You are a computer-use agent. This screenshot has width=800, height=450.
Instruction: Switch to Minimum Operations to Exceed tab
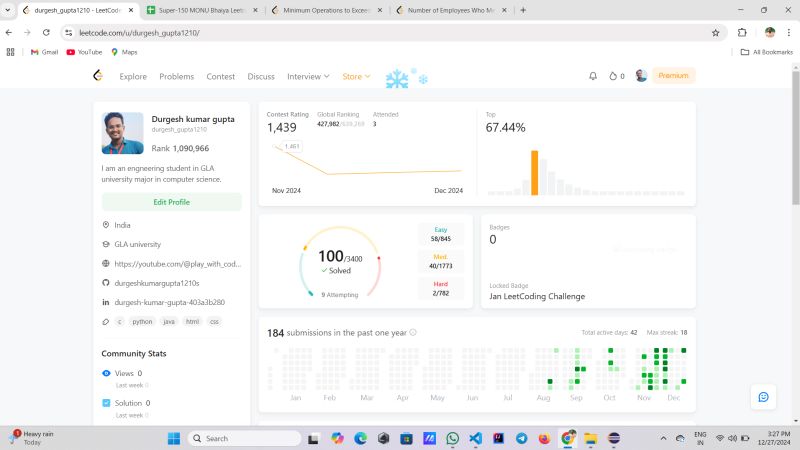point(327,10)
